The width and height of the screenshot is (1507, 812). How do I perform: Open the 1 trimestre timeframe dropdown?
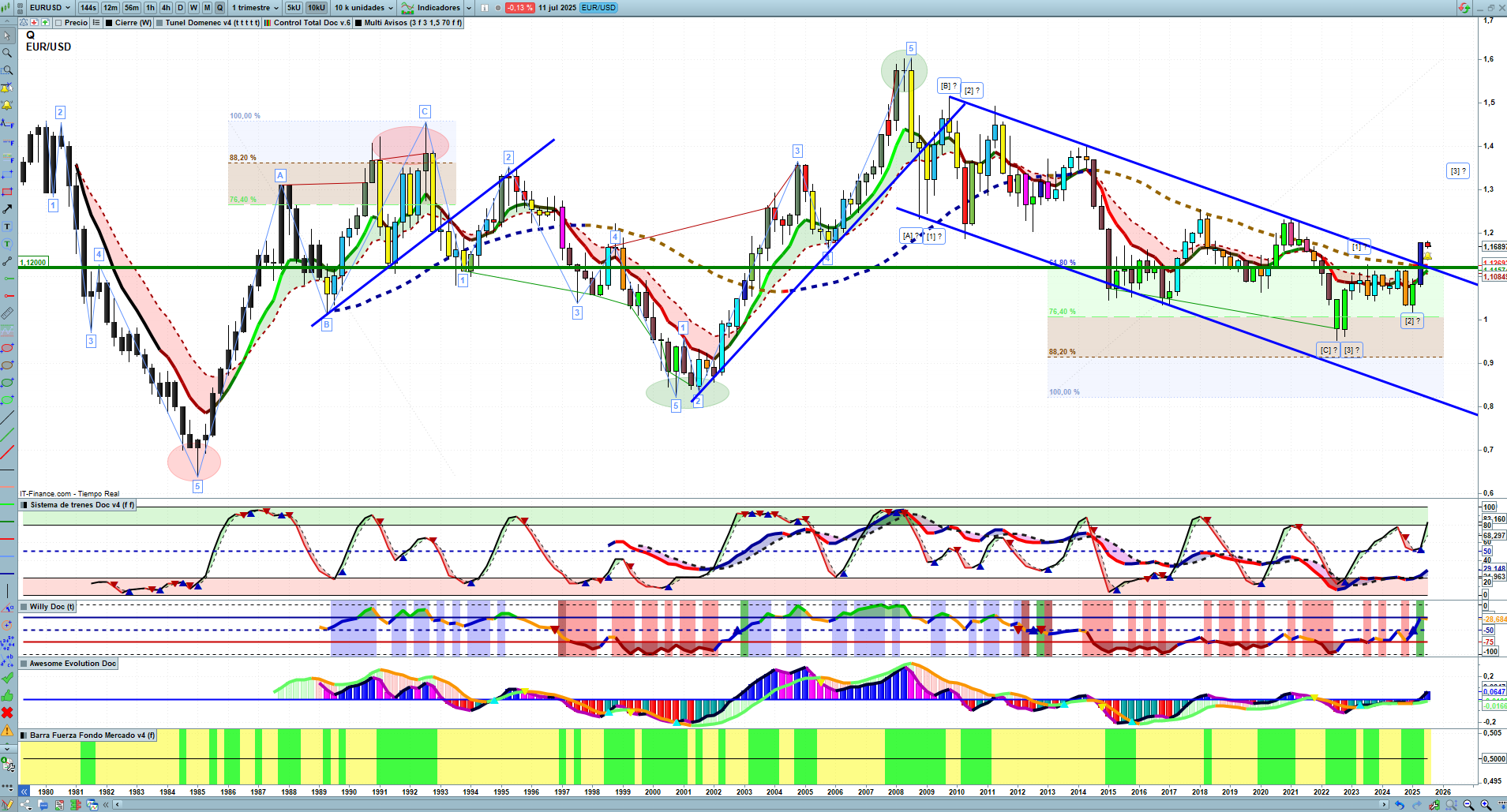(x=255, y=8)
